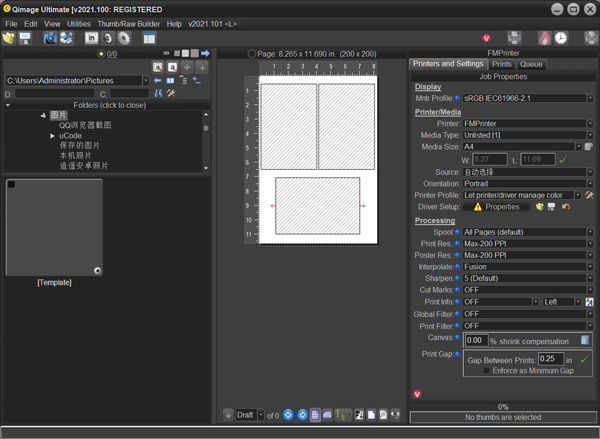Click the camera icon in top toolbar
600x439 pixels.
(49, 38)
